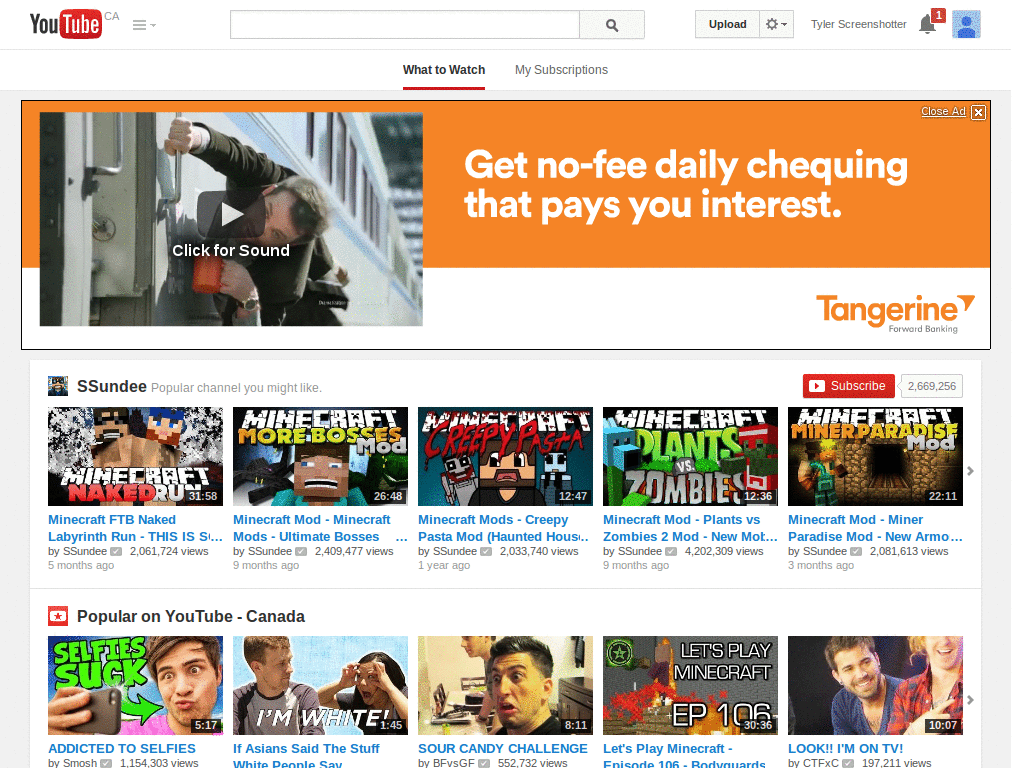Click the CTFxC channel author link
1024x768 pixels.
[x=821, y=763]
